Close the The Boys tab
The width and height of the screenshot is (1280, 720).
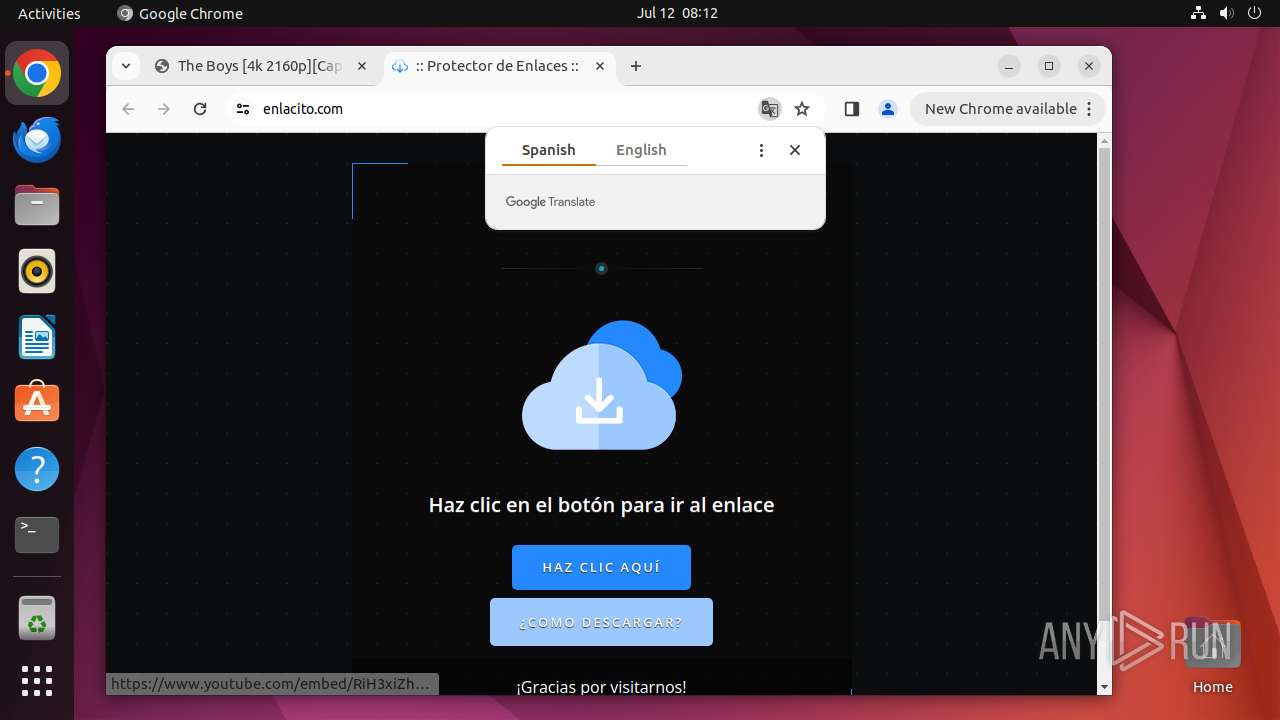pos(362,66)
